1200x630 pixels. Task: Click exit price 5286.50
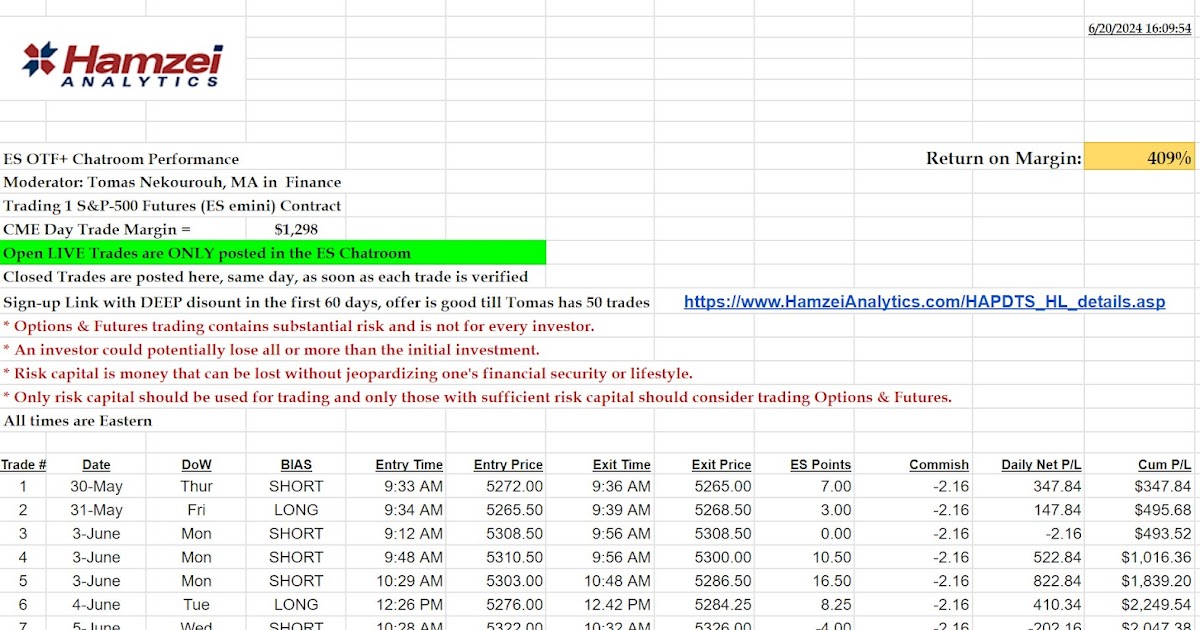point(723,581)
